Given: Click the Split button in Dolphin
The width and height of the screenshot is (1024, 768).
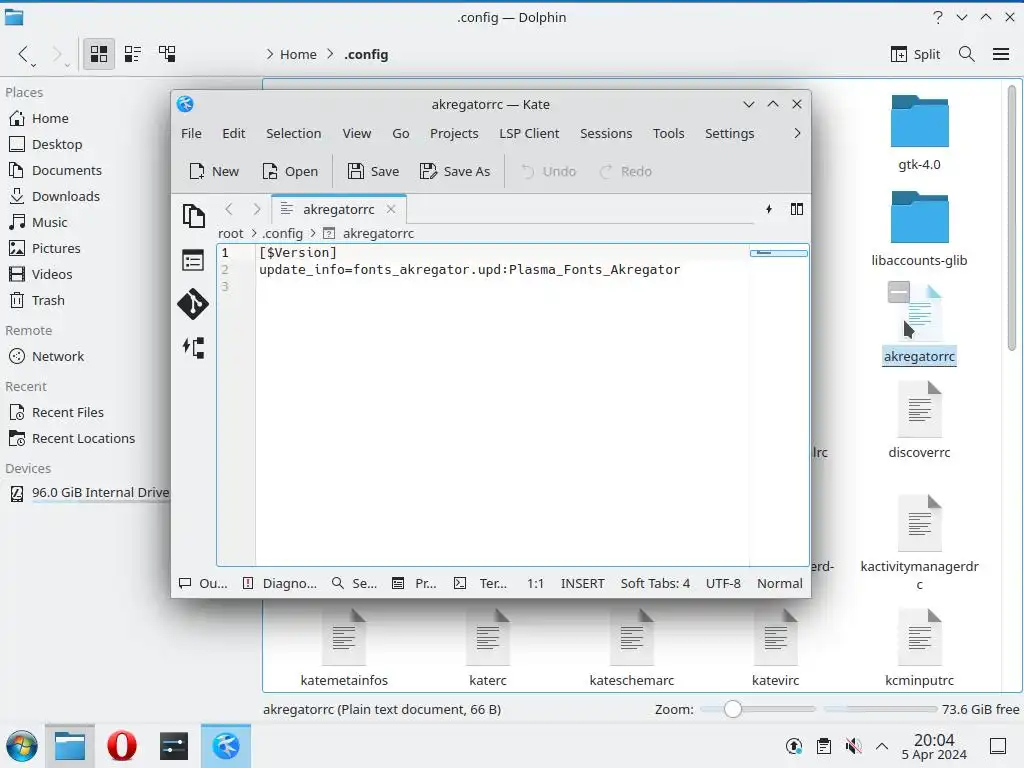Looking at the screenshot, I should coord(916,54).
